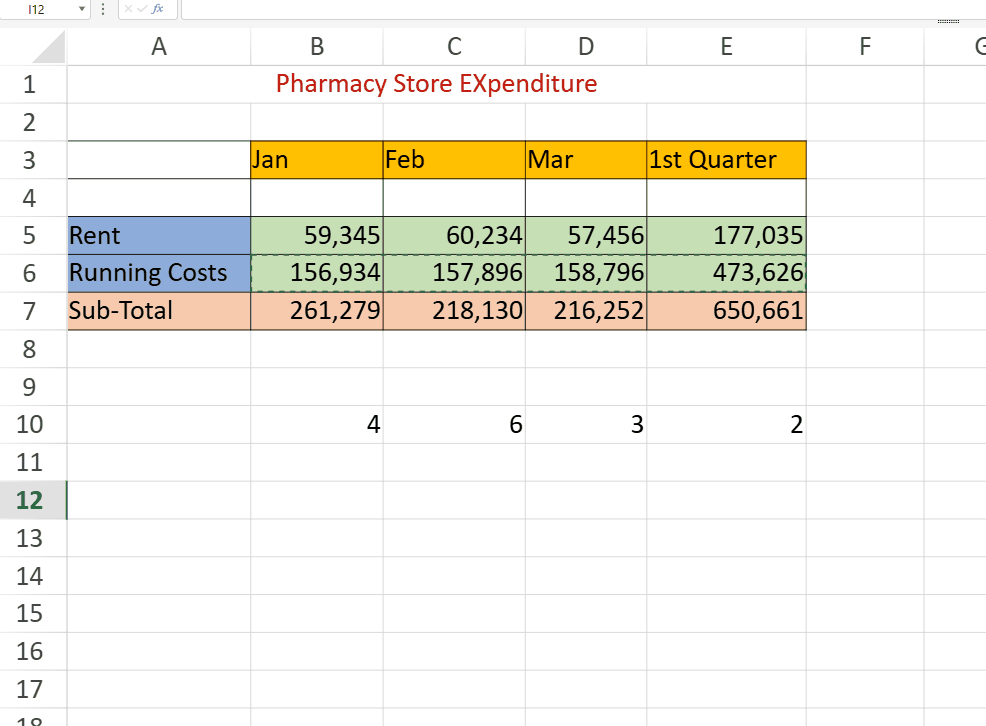This screenshot has width=986, height=726.
Task: Select the cell with 156,934
Action: pyautogui.click(x=317, y=273)
